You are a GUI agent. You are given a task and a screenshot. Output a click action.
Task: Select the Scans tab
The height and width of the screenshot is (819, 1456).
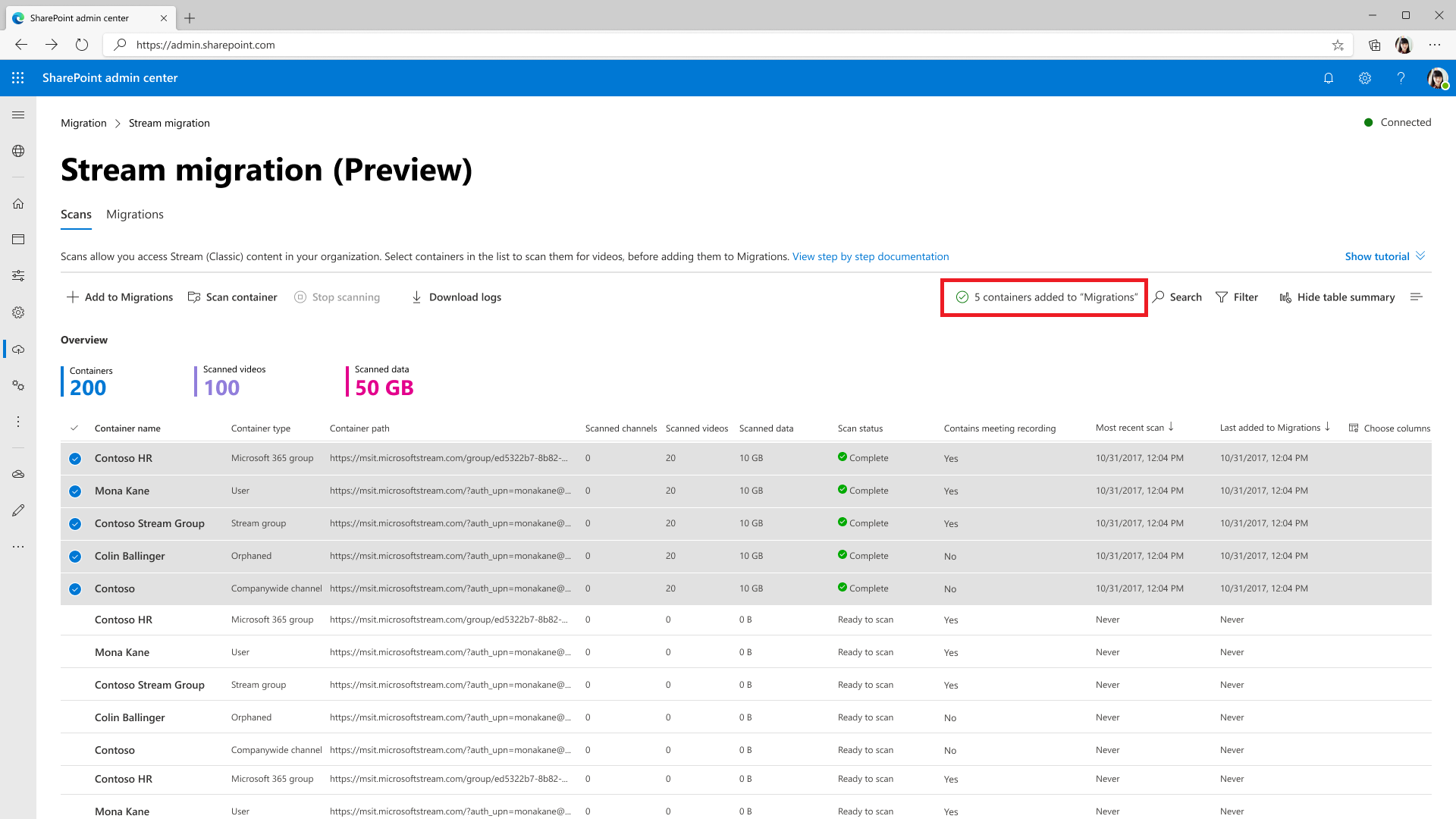(x=76, y=214)
